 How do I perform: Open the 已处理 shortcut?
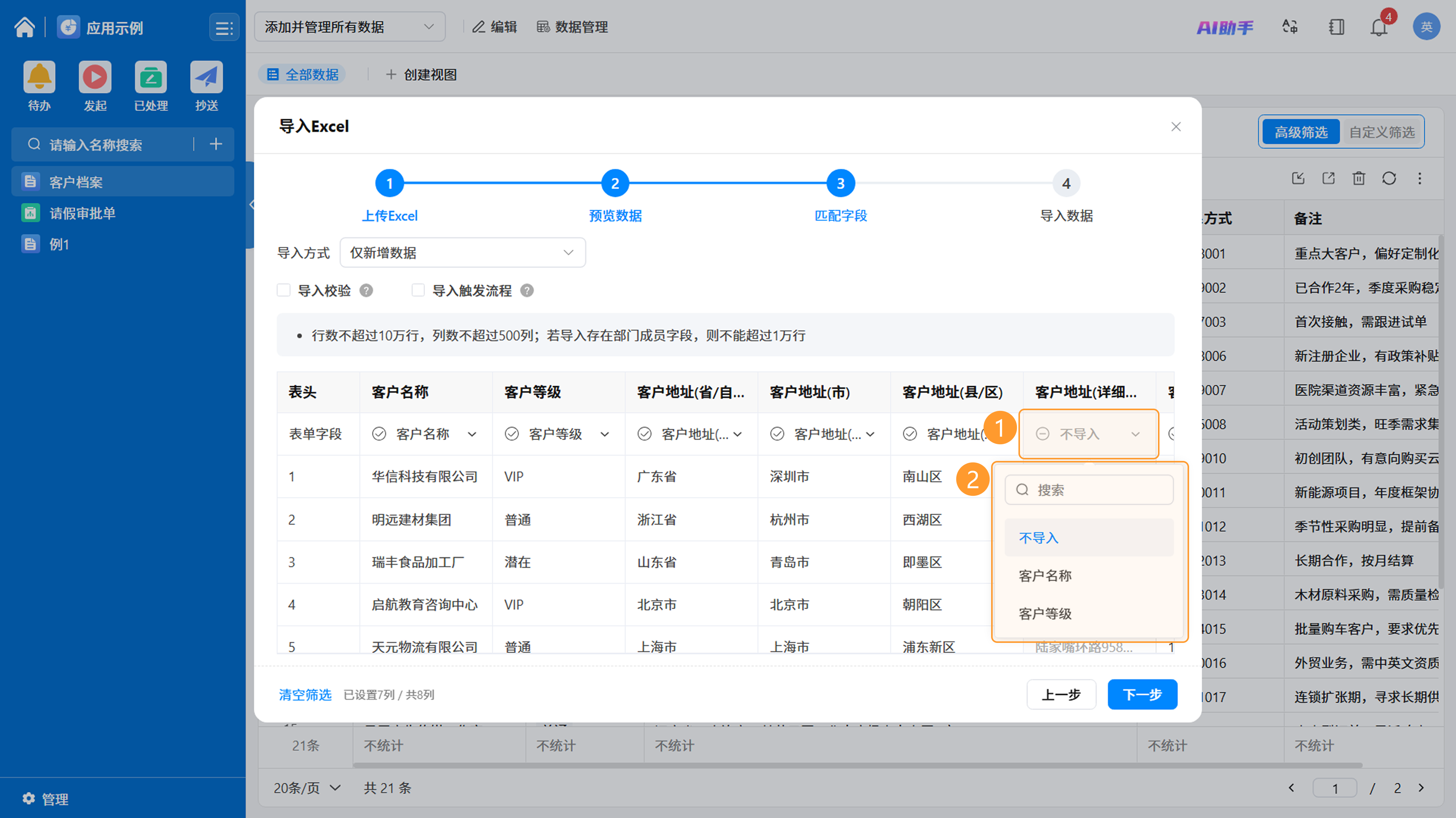point(151,77)
